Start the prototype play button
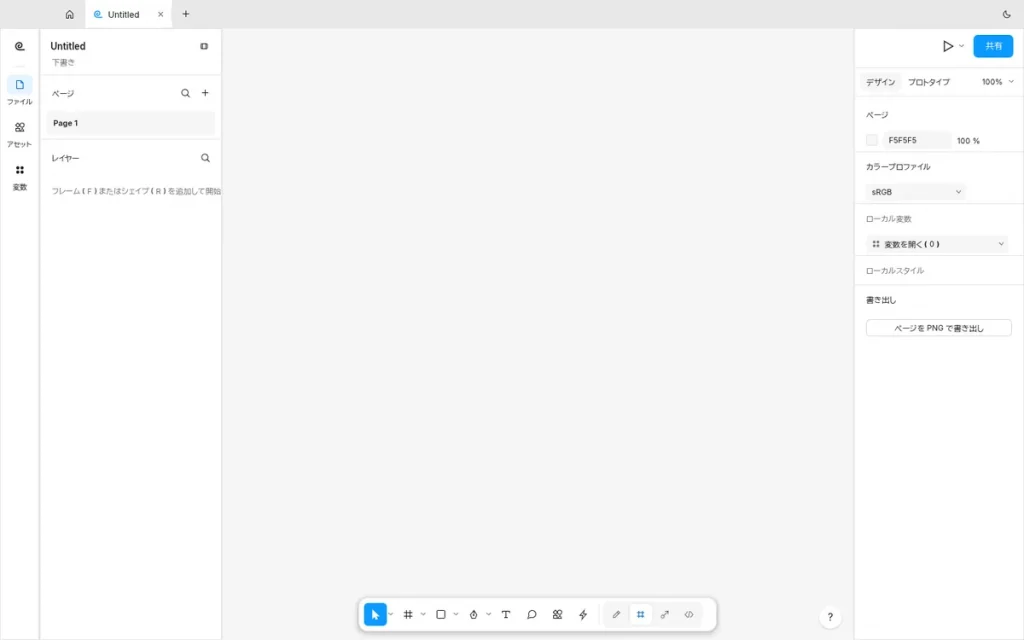1024x640 pixels. pyautogui.click(x=948, y=46)
